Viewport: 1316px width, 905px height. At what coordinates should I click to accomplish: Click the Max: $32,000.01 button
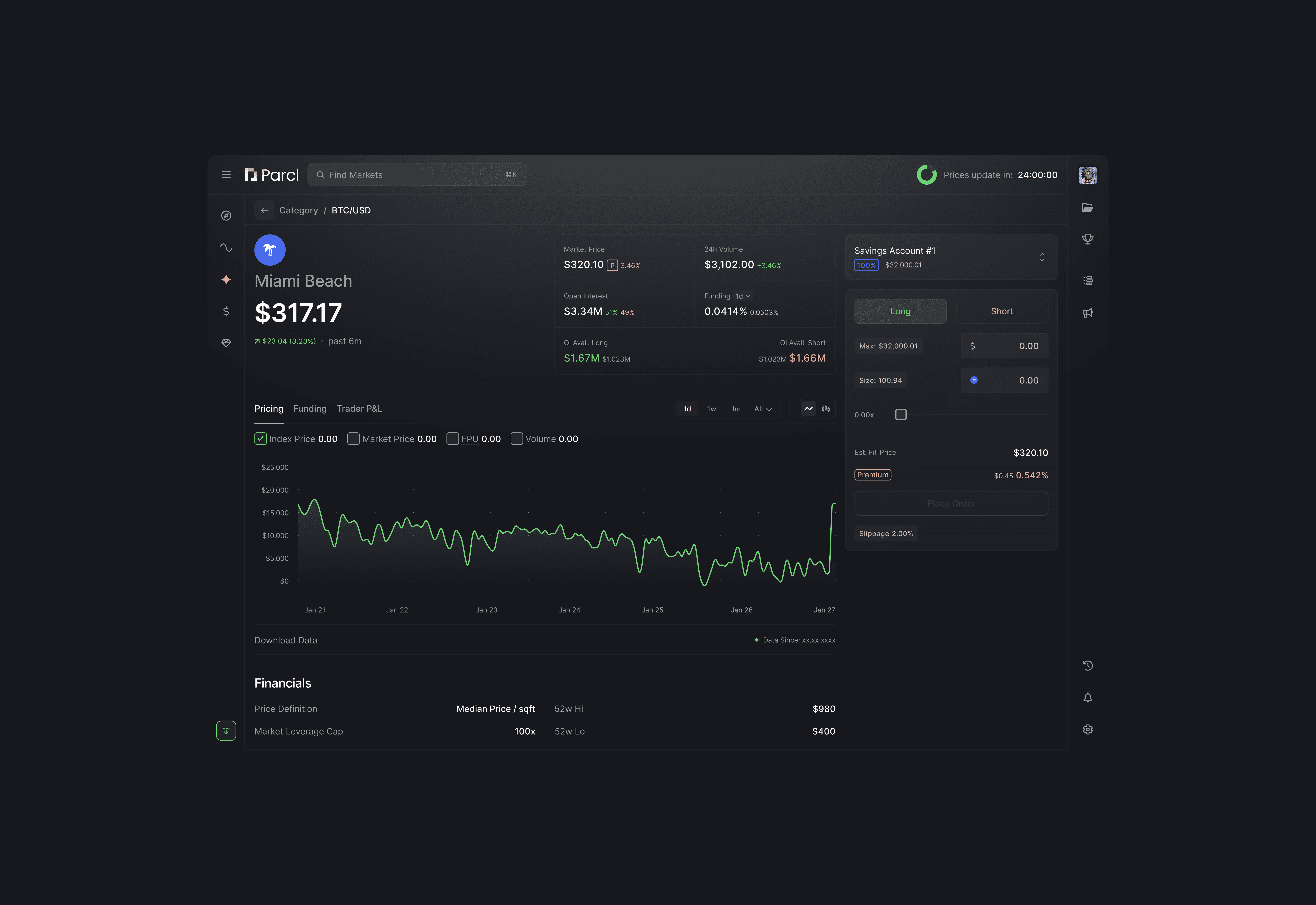pos(888,346)
